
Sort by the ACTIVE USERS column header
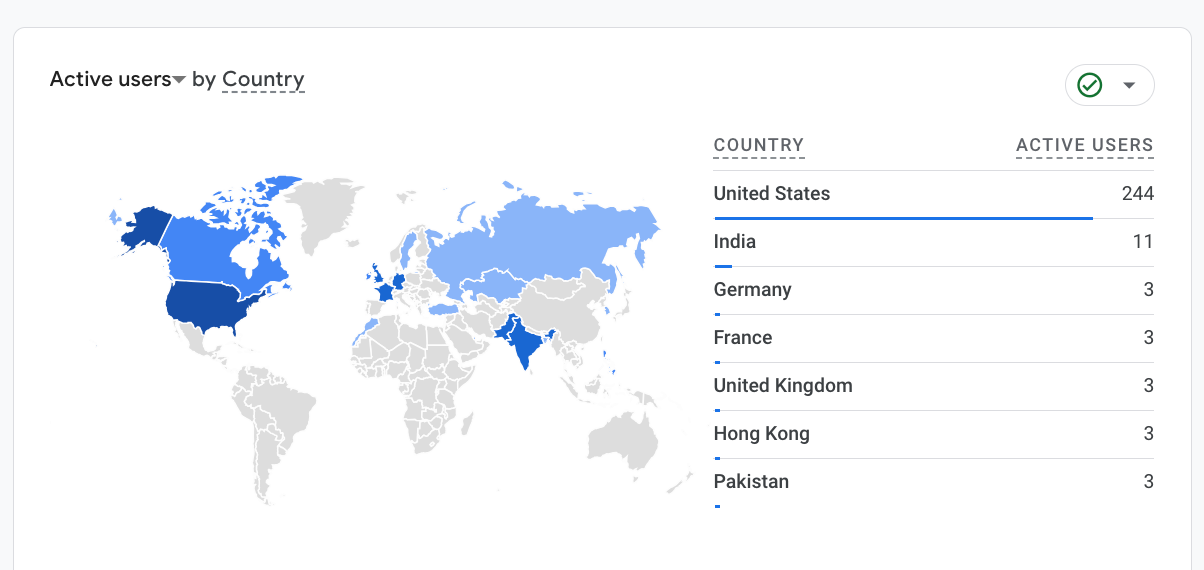[x=1084, y=145]
